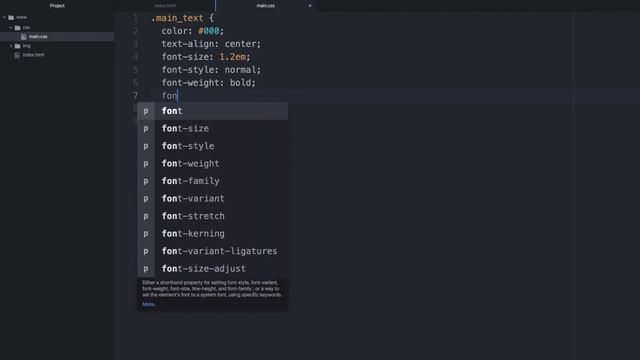Click the property icon beside font-family suggestion

tap(146, 181)
